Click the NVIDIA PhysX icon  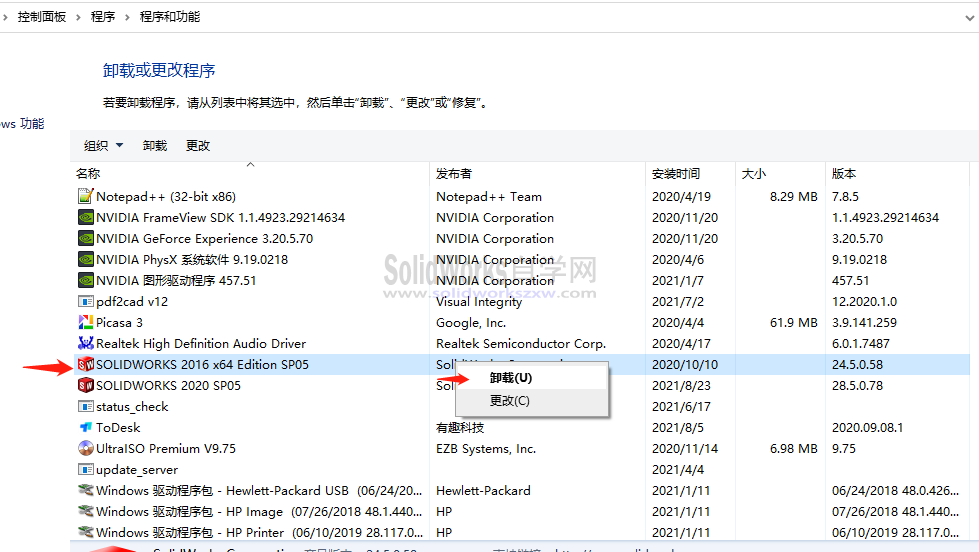pos(86,259)
